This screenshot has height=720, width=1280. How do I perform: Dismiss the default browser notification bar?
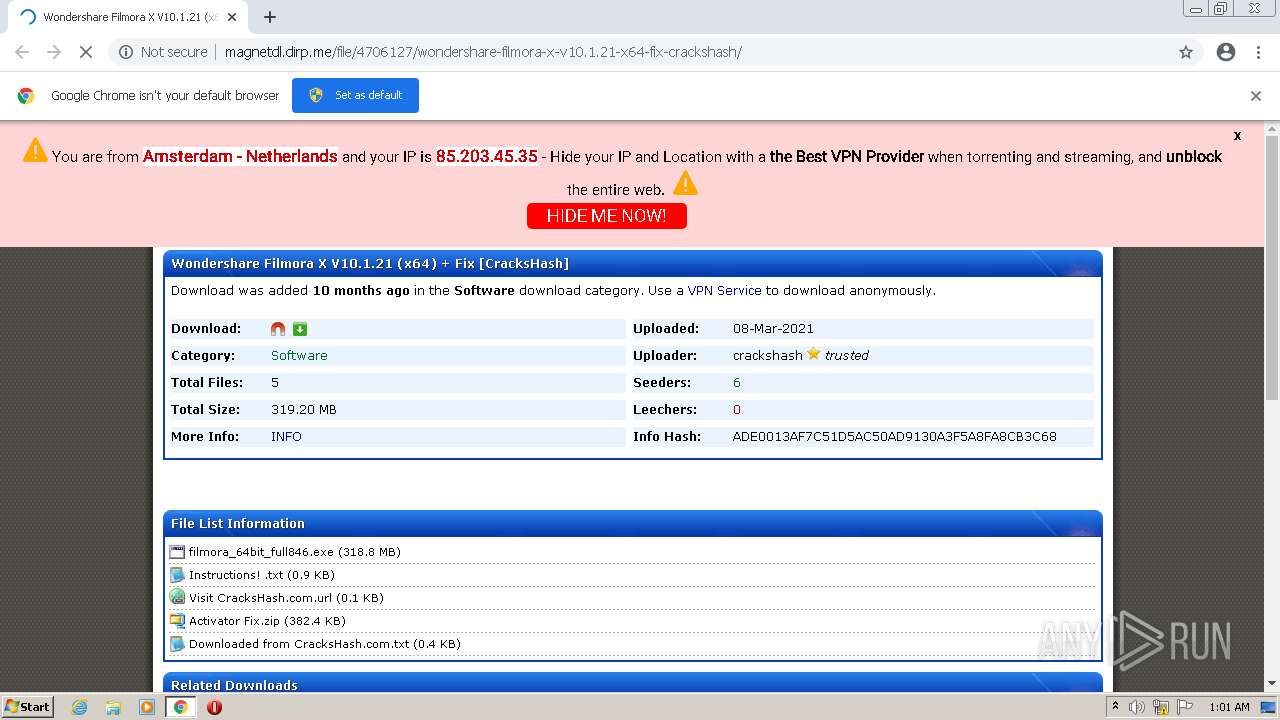[1256, 96]
